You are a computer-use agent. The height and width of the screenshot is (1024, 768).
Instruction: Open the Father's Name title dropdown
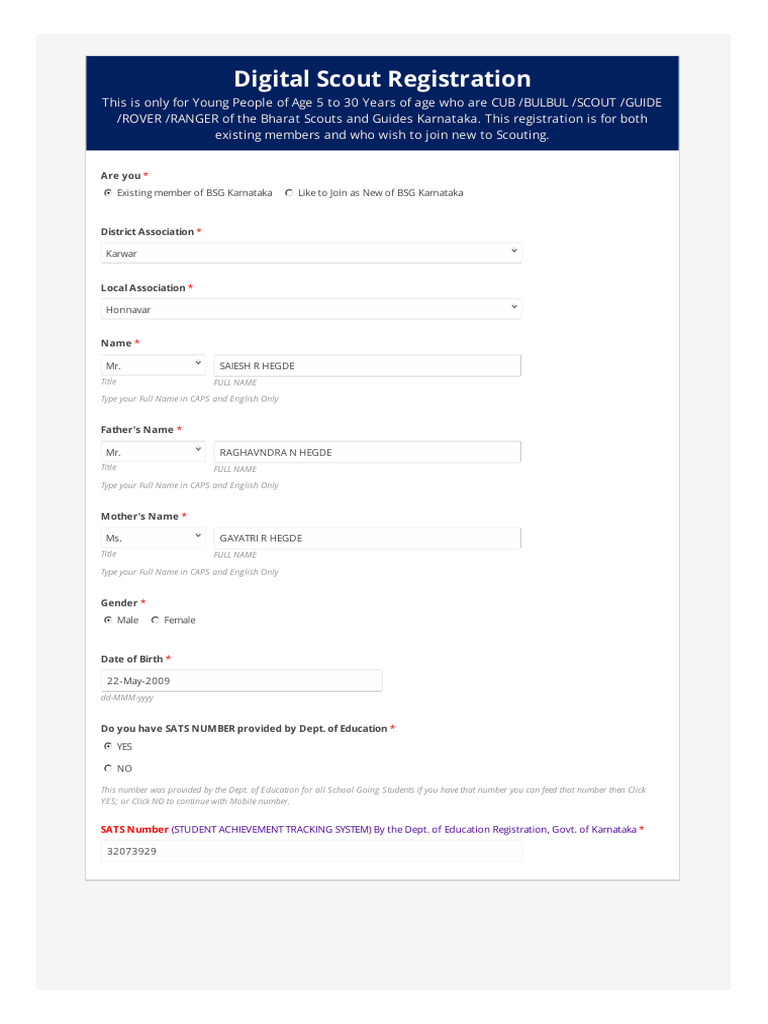pos(153,452)
